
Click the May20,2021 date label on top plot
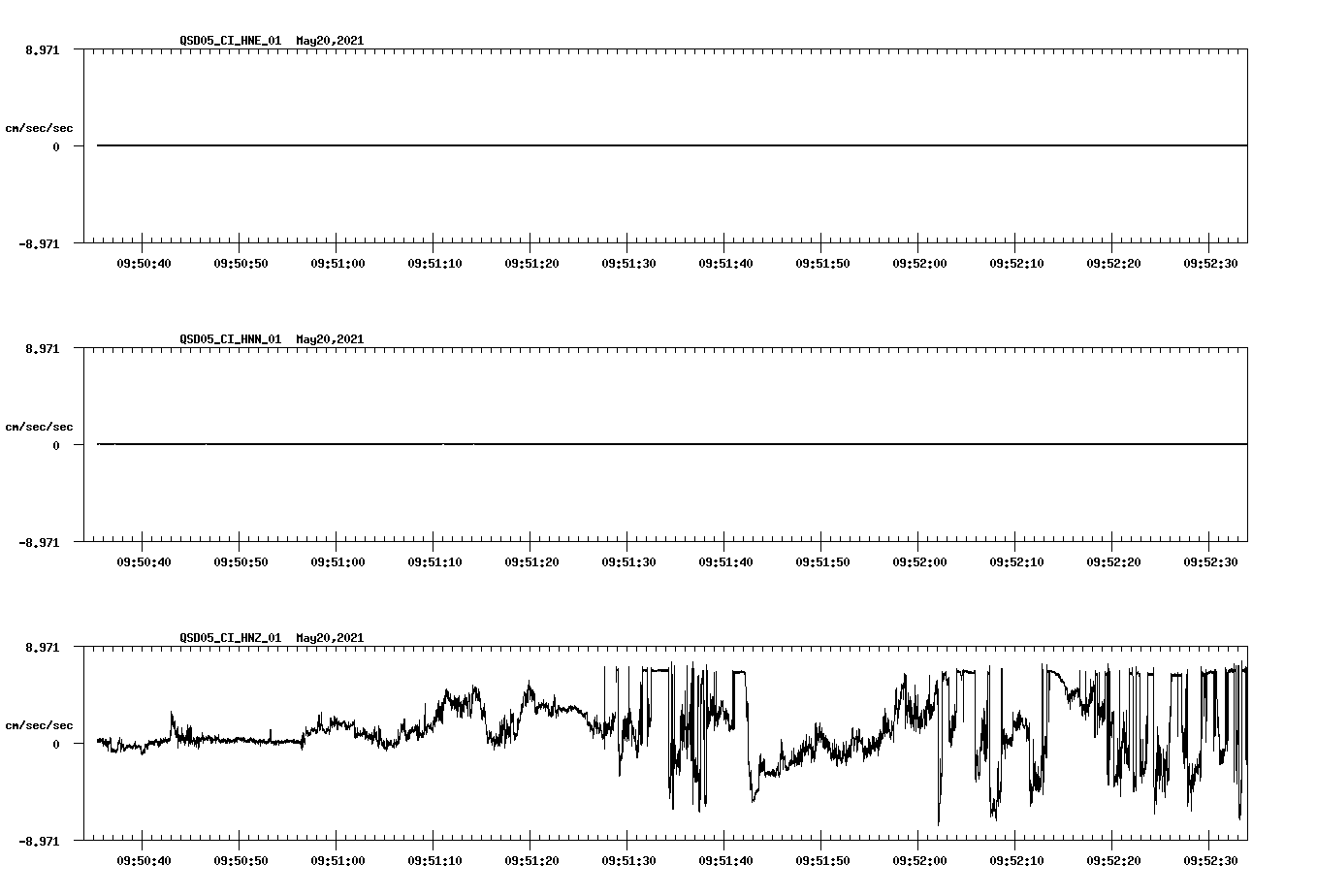coord(330,41)
